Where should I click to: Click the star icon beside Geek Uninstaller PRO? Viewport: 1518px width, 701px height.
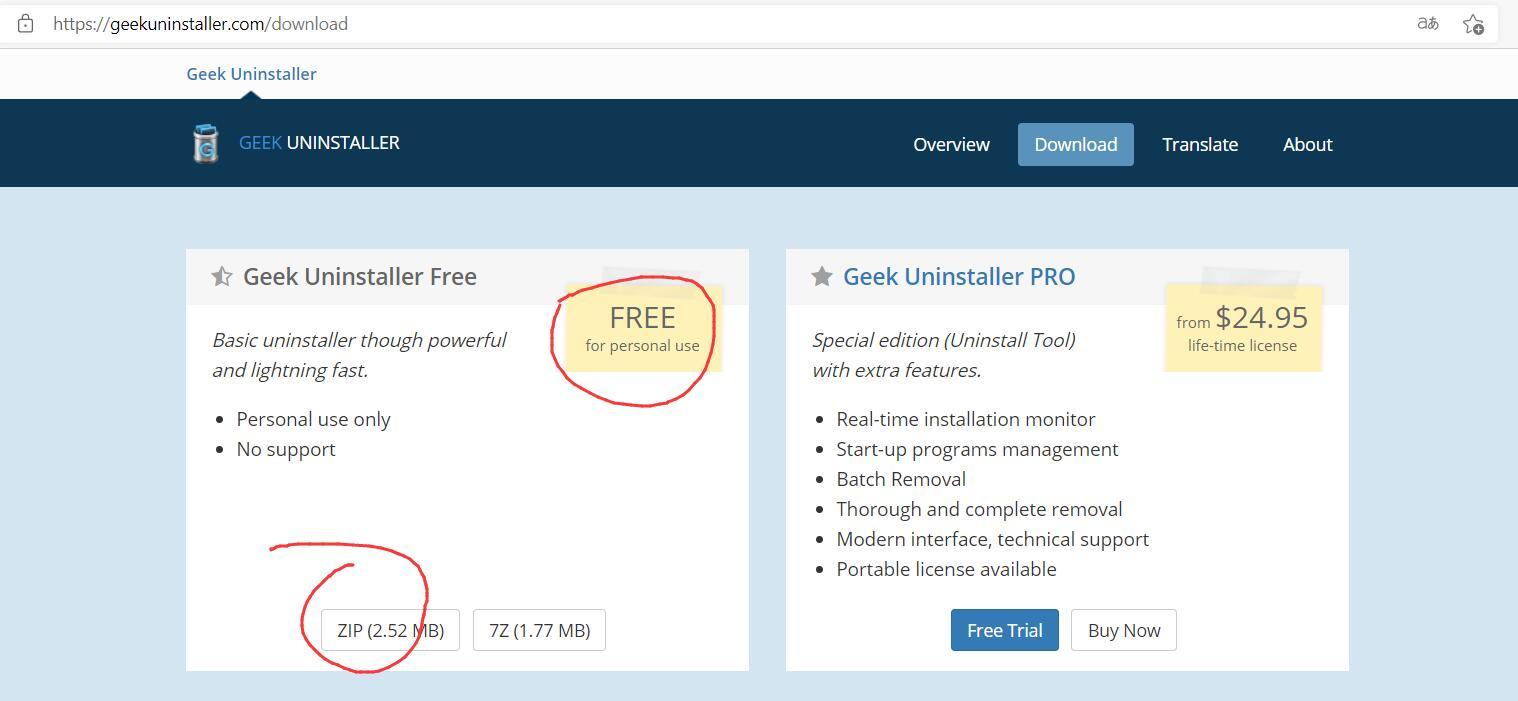click(822, 276)
